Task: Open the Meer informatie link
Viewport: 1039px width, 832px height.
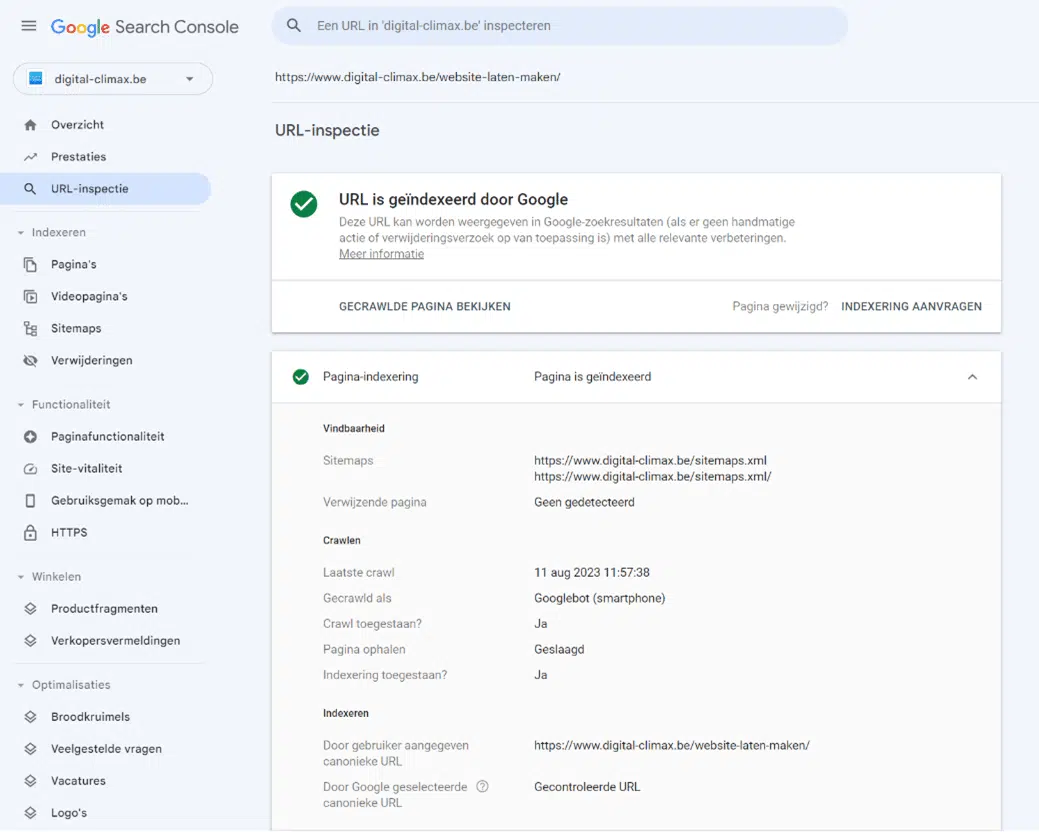Action: tap(382, 254)
